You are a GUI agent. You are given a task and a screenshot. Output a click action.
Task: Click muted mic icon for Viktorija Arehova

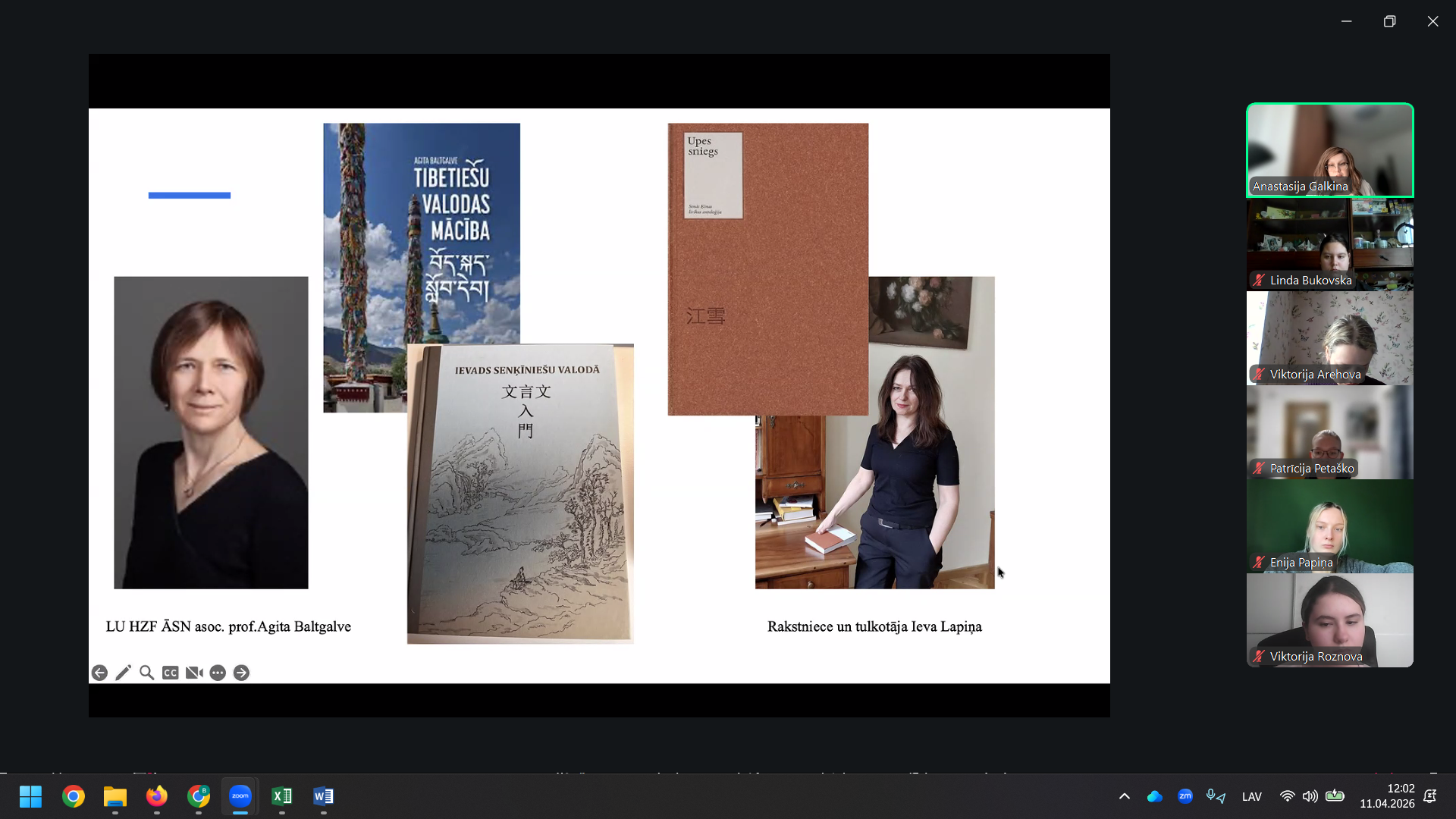pyautogui.click(x=1259, y=375)
